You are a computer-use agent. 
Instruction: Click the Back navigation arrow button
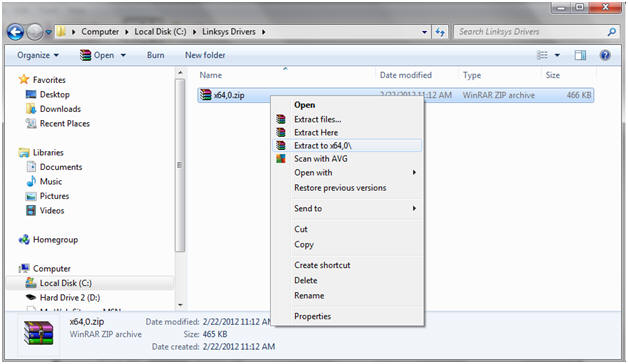pos(15,32)
